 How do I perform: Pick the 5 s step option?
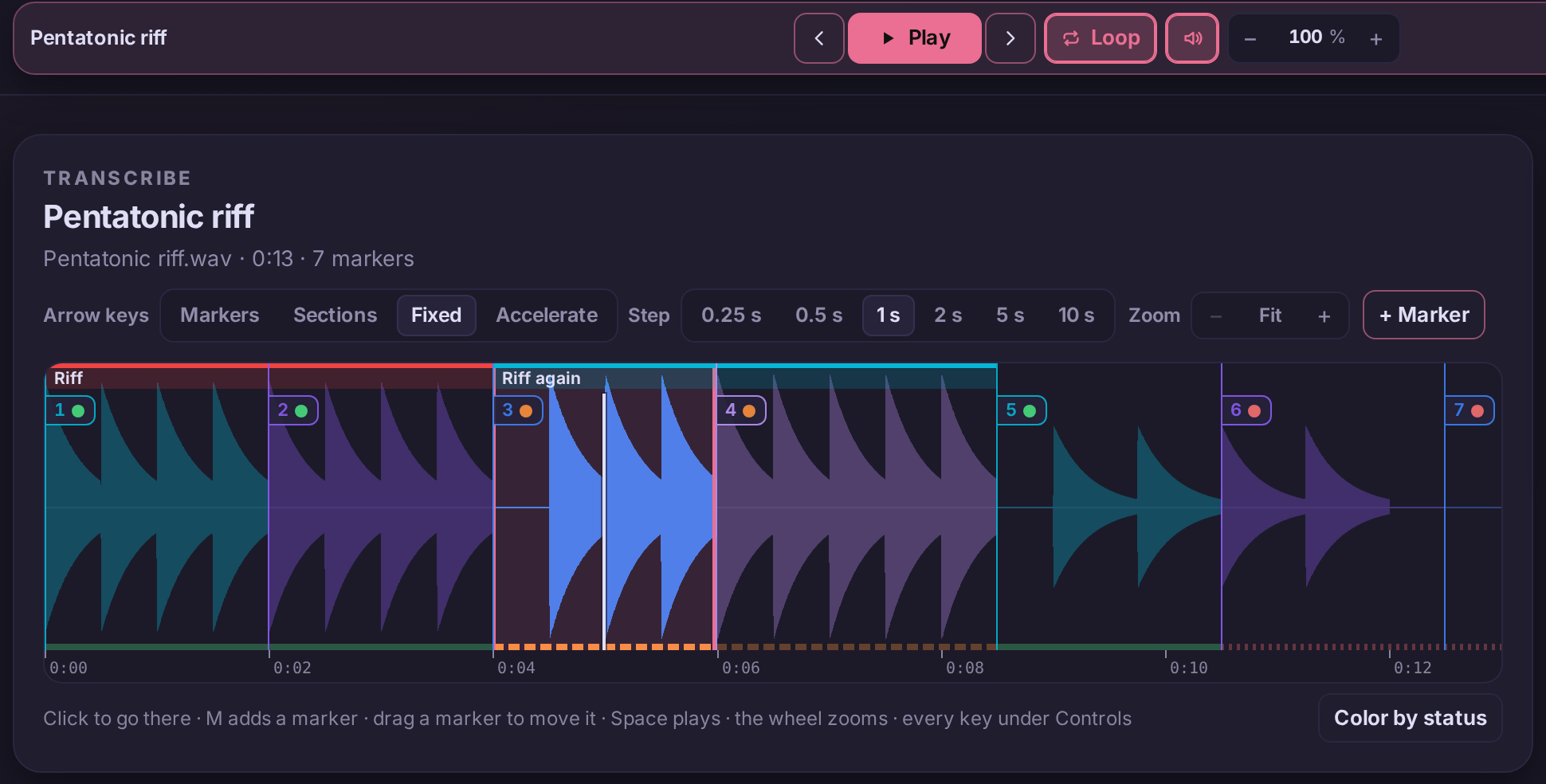pos(1010,316)
